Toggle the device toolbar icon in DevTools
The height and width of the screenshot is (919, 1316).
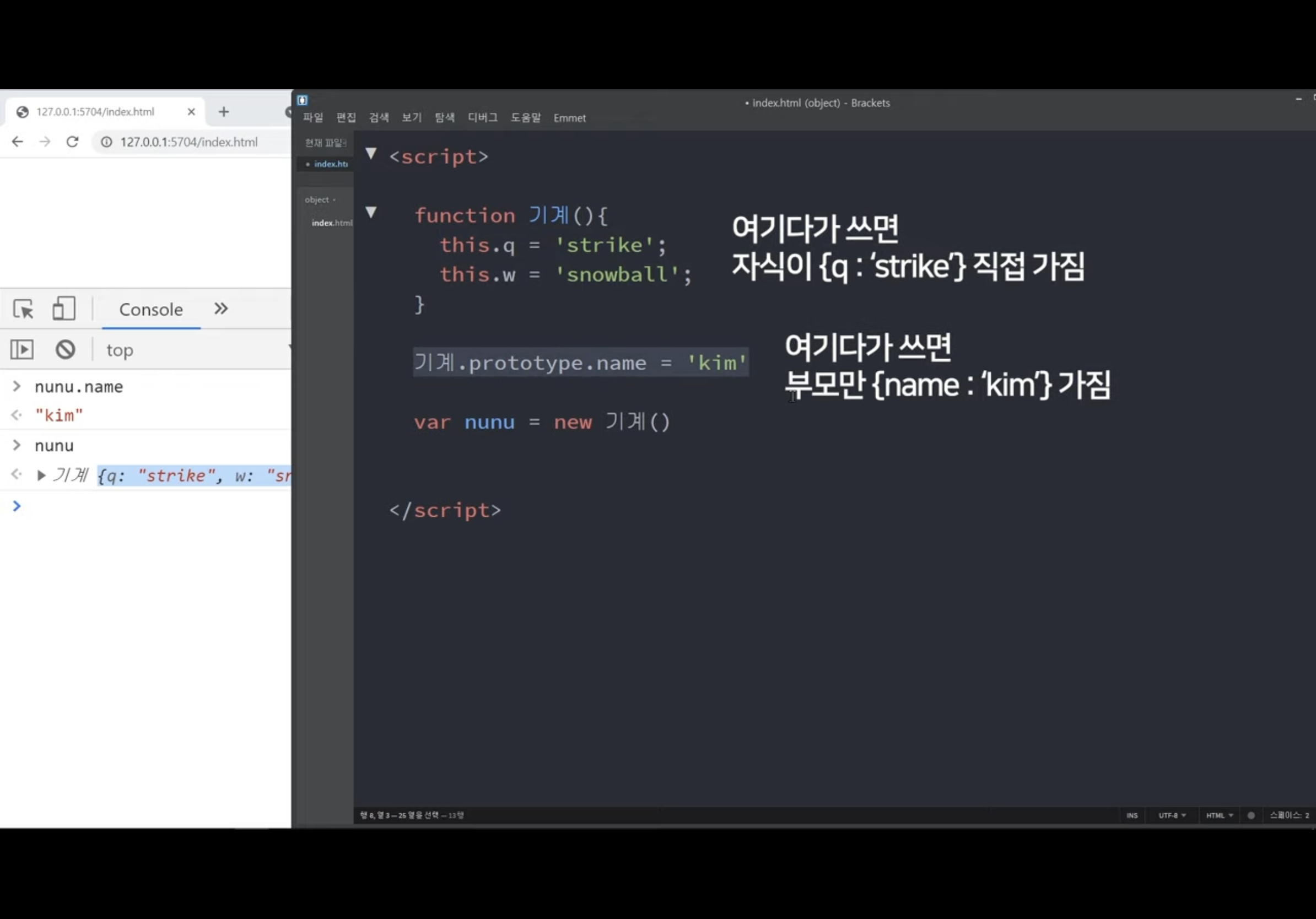63,308
